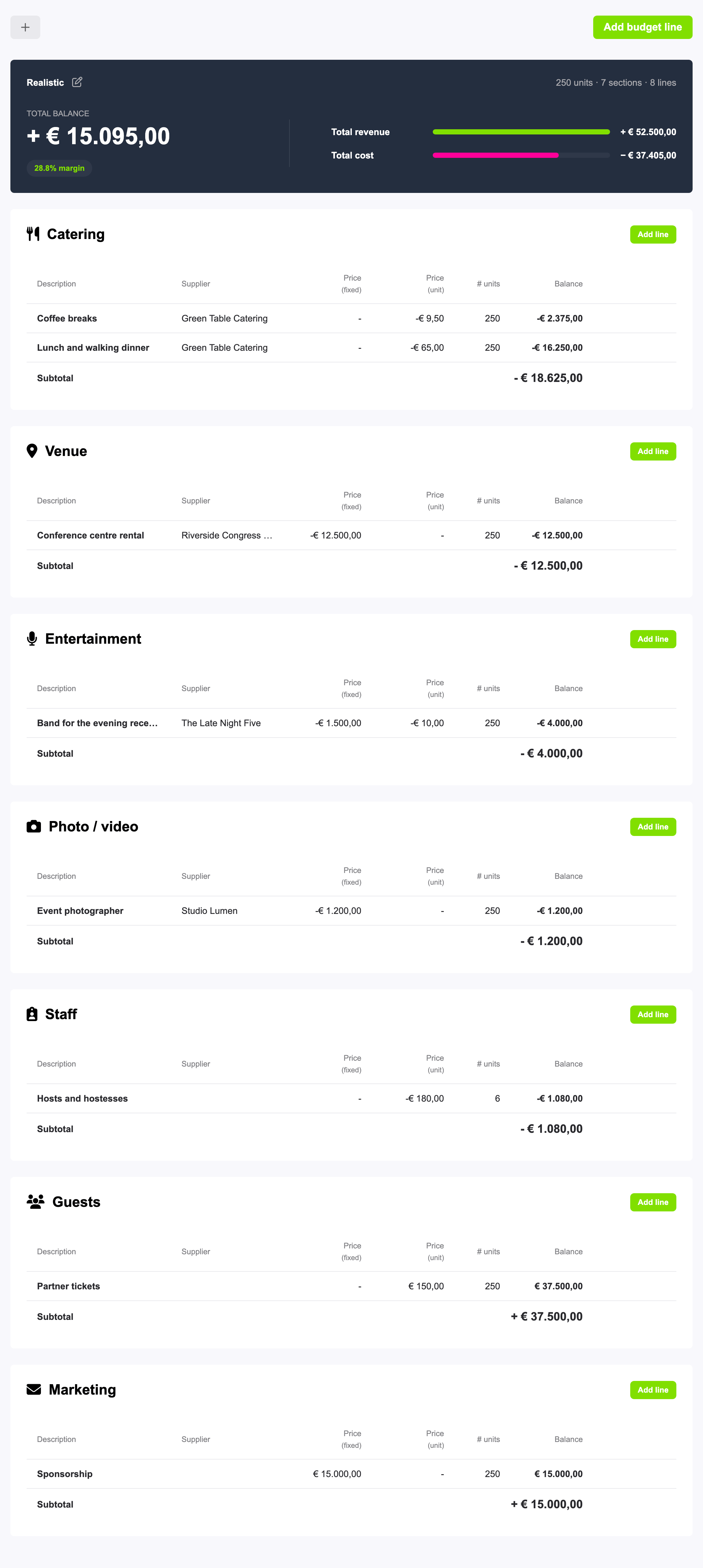Add line to the Venue section
This screenshot has height=1568, width=703.
tap(652, 451)
